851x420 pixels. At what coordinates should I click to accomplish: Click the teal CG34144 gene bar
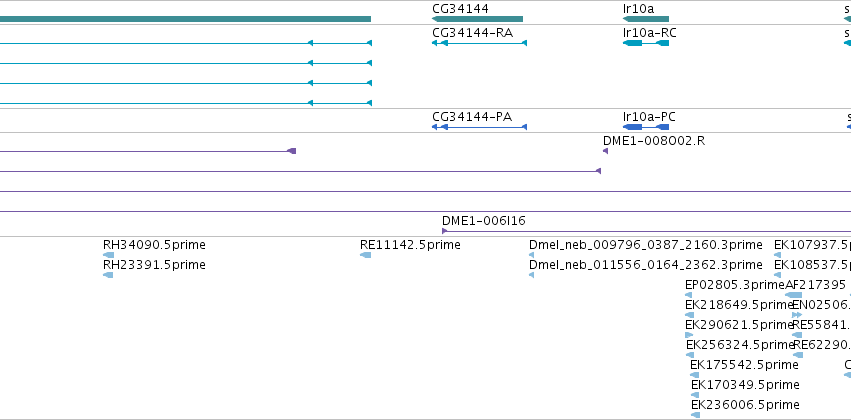click(477, 19)
